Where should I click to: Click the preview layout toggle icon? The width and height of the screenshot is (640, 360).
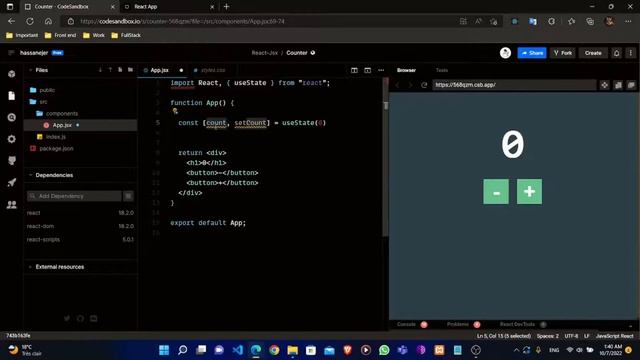pyautogui.click(x=367, y=70)
